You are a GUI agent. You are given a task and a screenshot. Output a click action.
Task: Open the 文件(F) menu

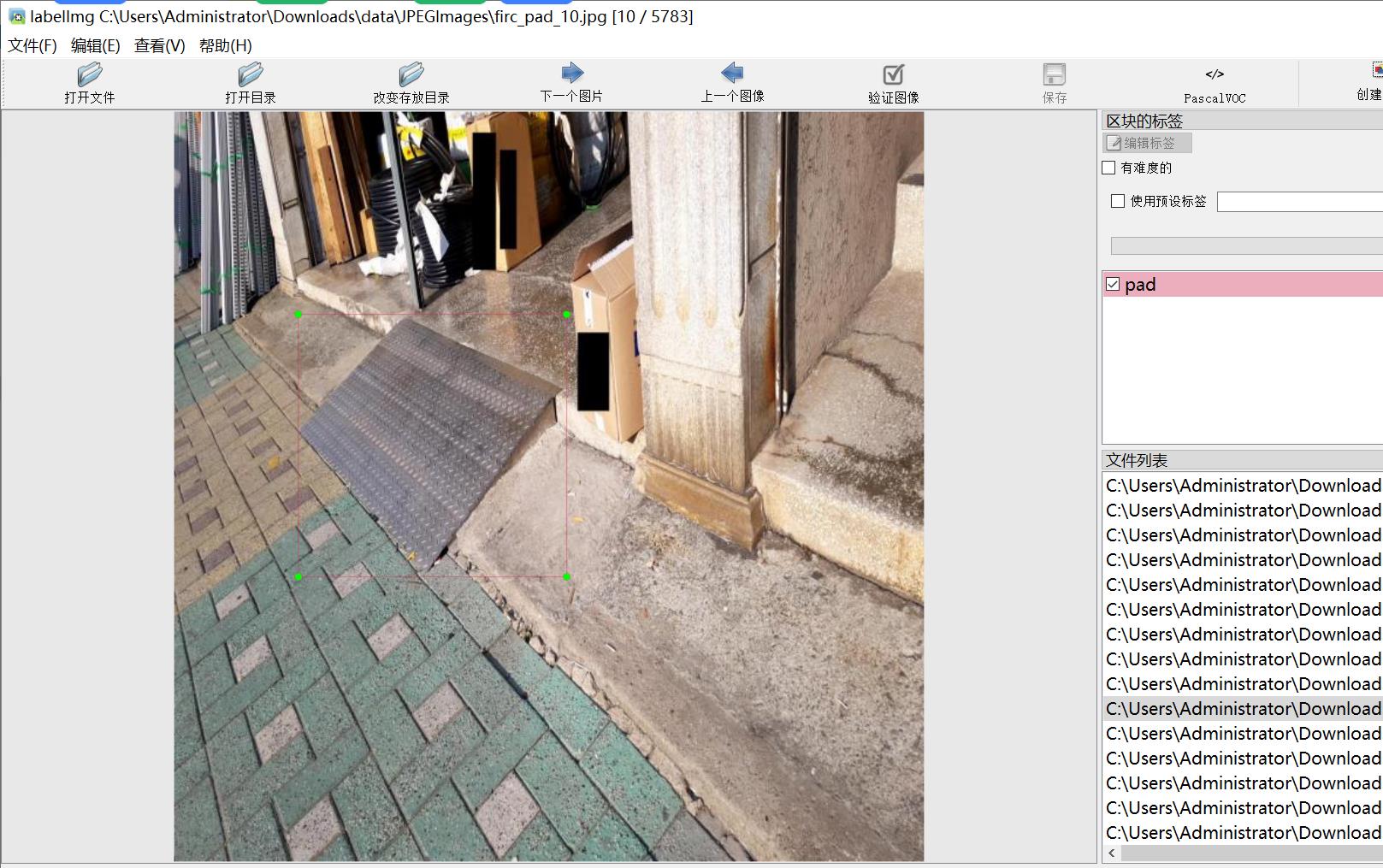click(x=33, y=45)
